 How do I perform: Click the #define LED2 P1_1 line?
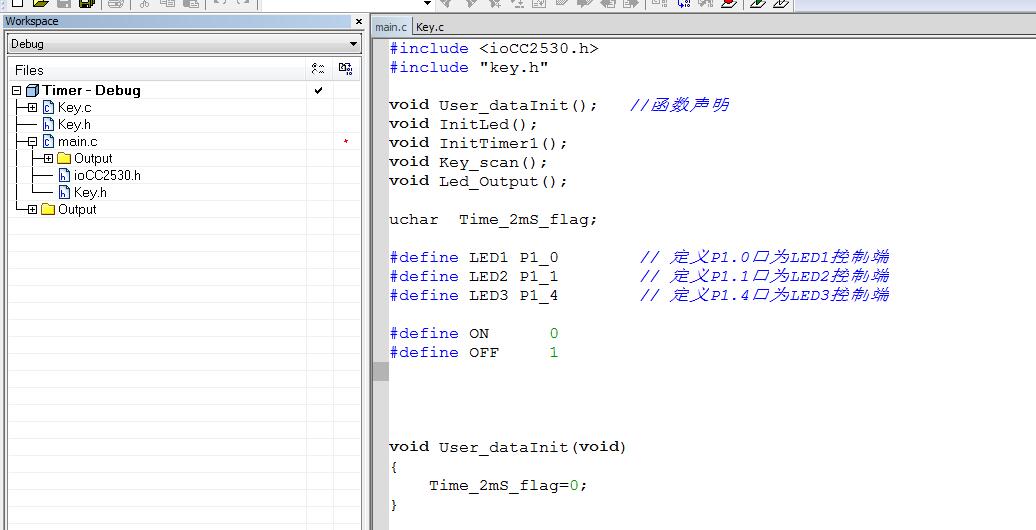point(474,276)
